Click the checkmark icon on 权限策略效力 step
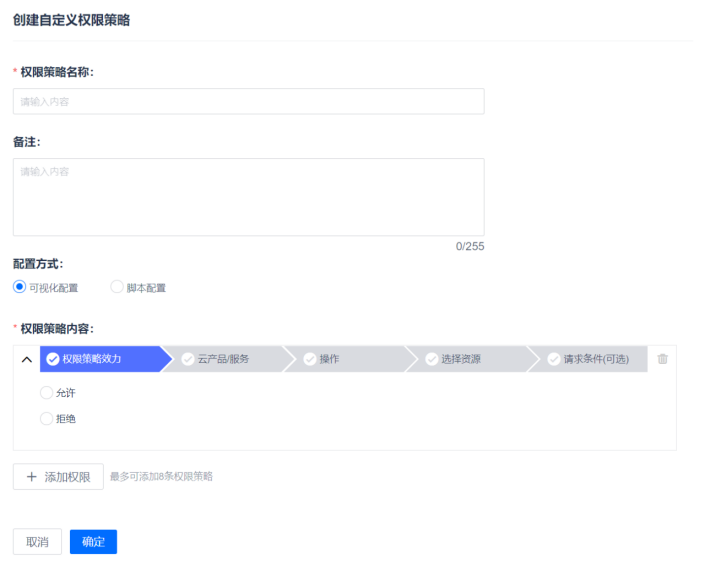Viewport: 705px width, 561px height. 53,359
